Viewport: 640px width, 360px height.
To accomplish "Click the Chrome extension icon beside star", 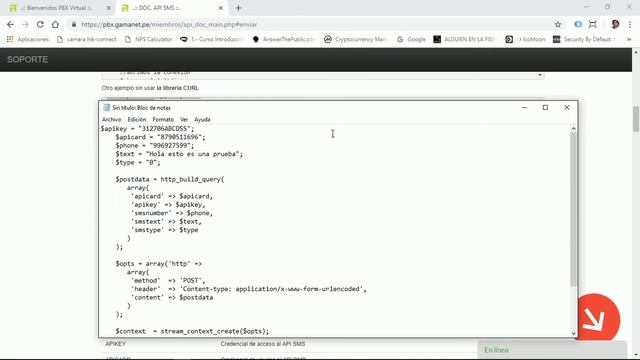I will (x=578, y=24).
